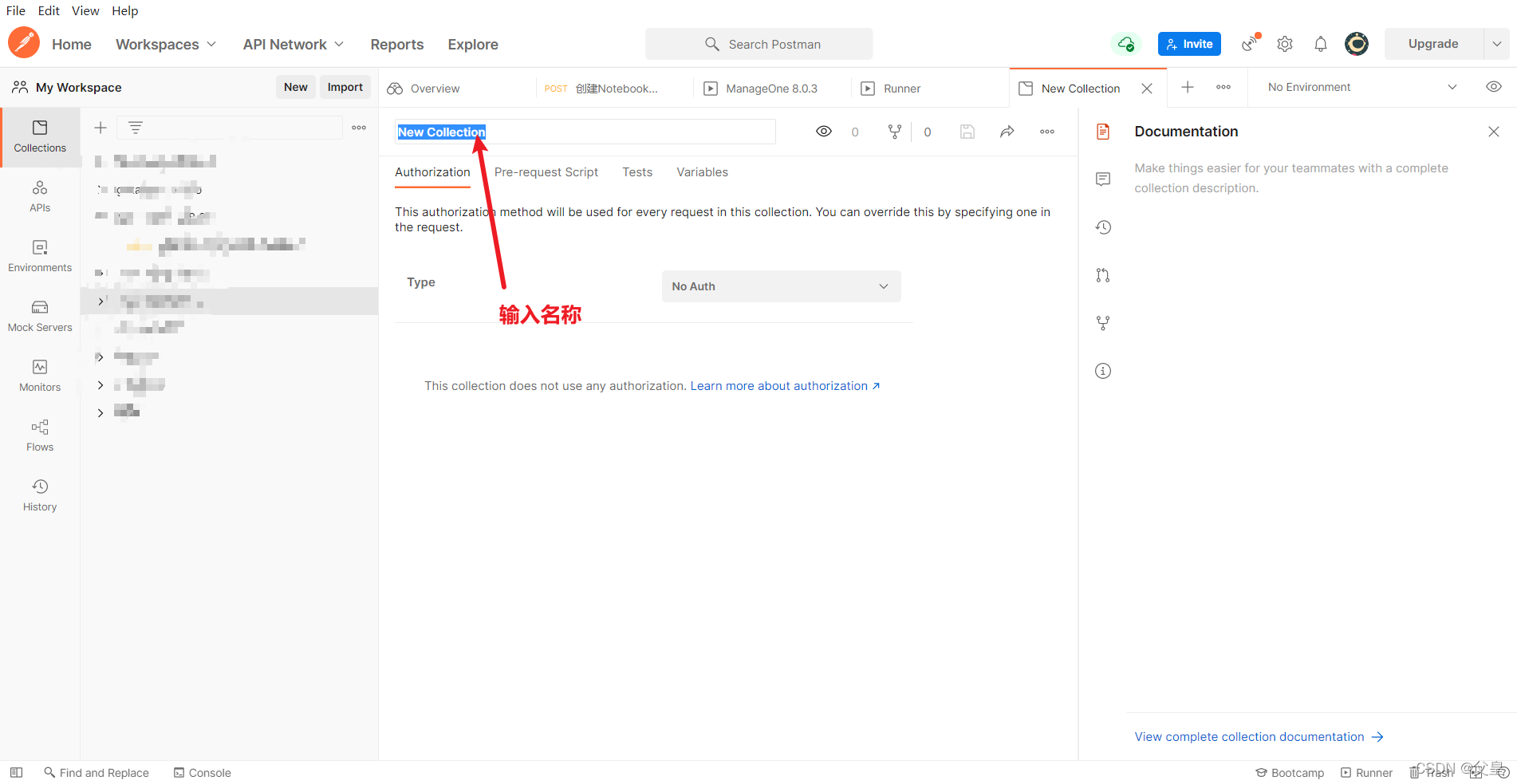This screenshot has height=784, width=1517.
Task: Click the Upgrade button
Action: click(x=1433, y=44)
